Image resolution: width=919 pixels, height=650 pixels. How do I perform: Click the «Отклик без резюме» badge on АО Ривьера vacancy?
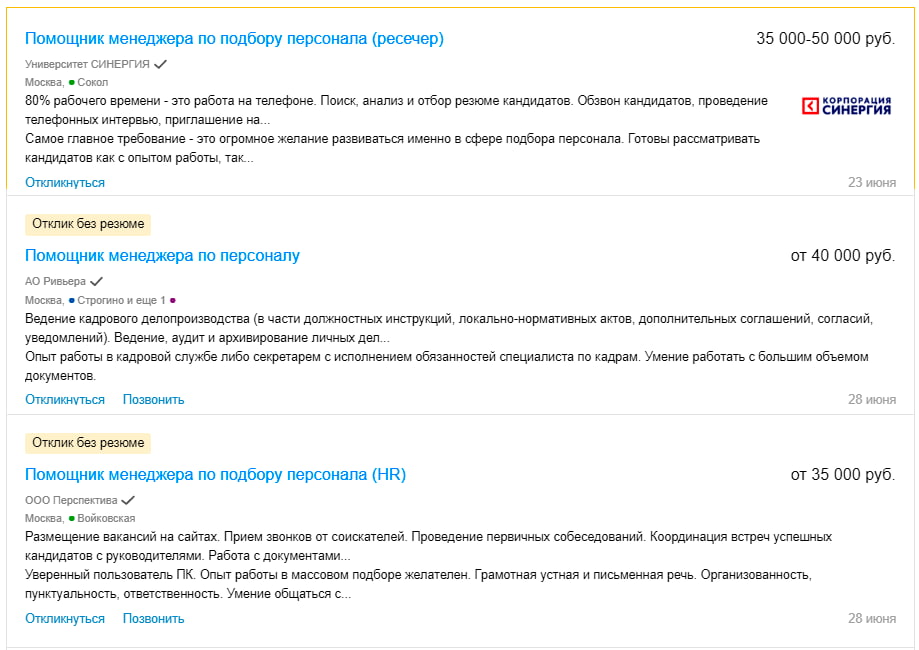(x=87, y=224)
